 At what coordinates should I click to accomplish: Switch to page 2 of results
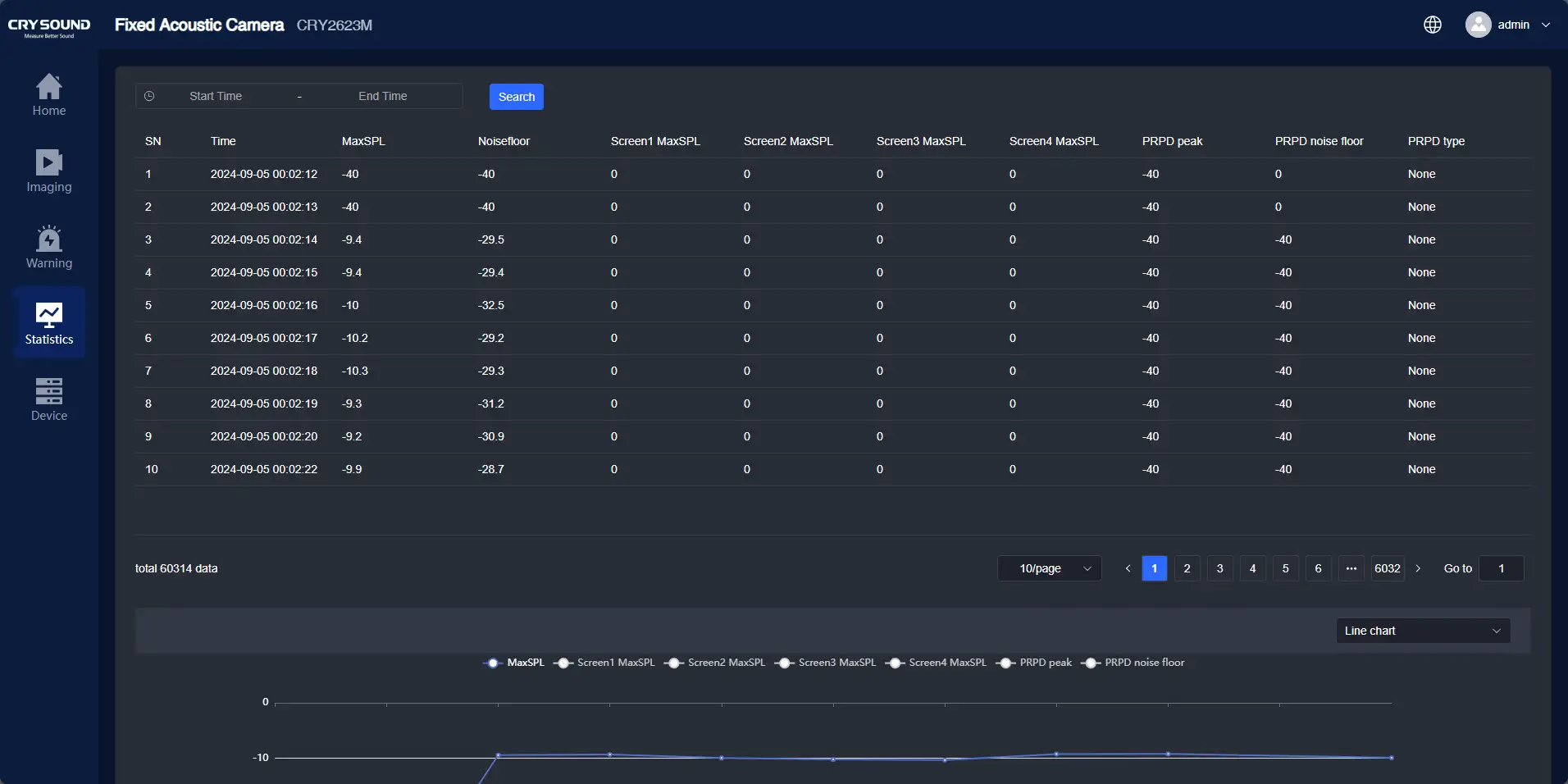click(x=1186, y=568)
